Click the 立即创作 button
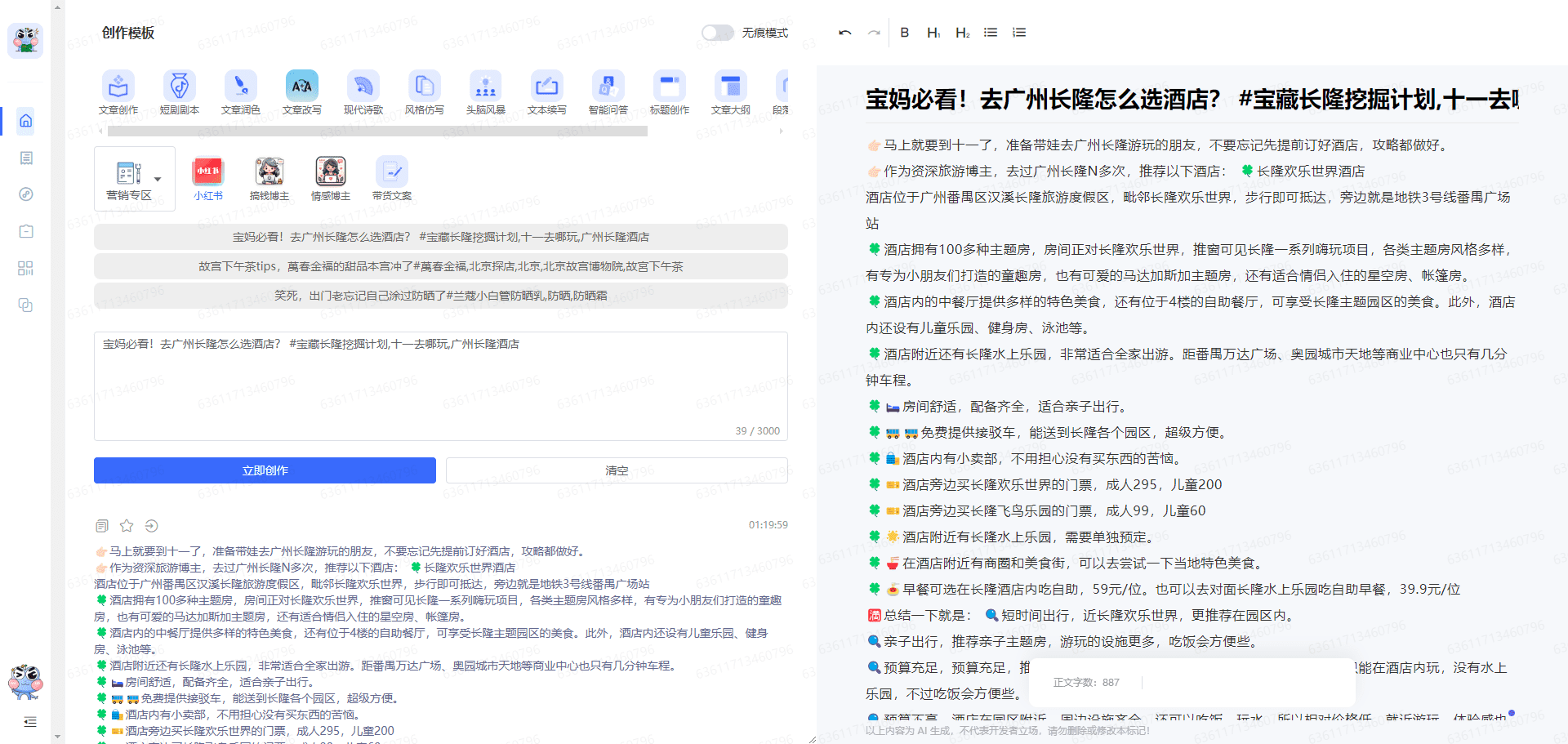The width and height of the screenshot is (1568, 744). [265, 470]
